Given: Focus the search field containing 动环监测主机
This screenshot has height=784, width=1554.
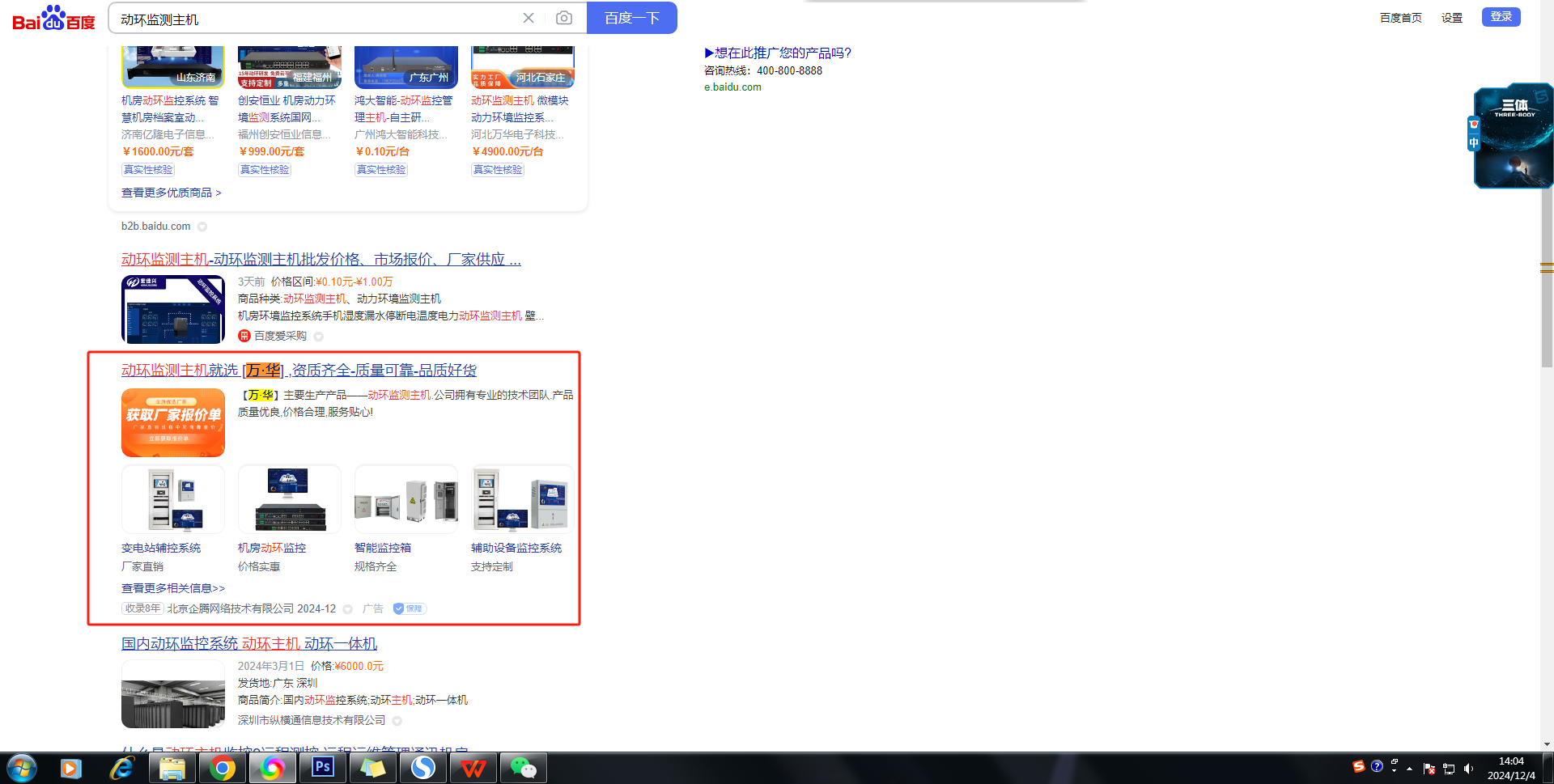Looking at the screenshot, I should [x=316, y=19].
